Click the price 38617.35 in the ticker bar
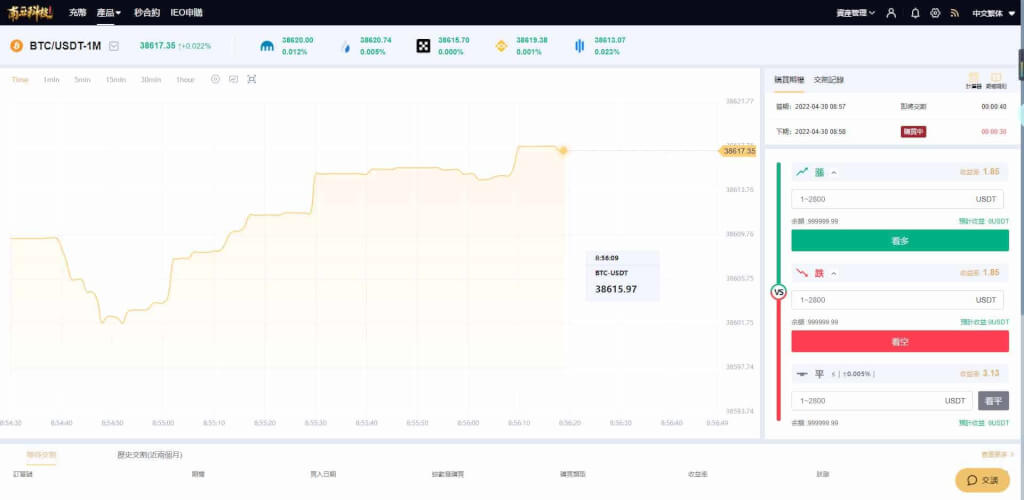The image size is (1024, 500). point(157,46)
